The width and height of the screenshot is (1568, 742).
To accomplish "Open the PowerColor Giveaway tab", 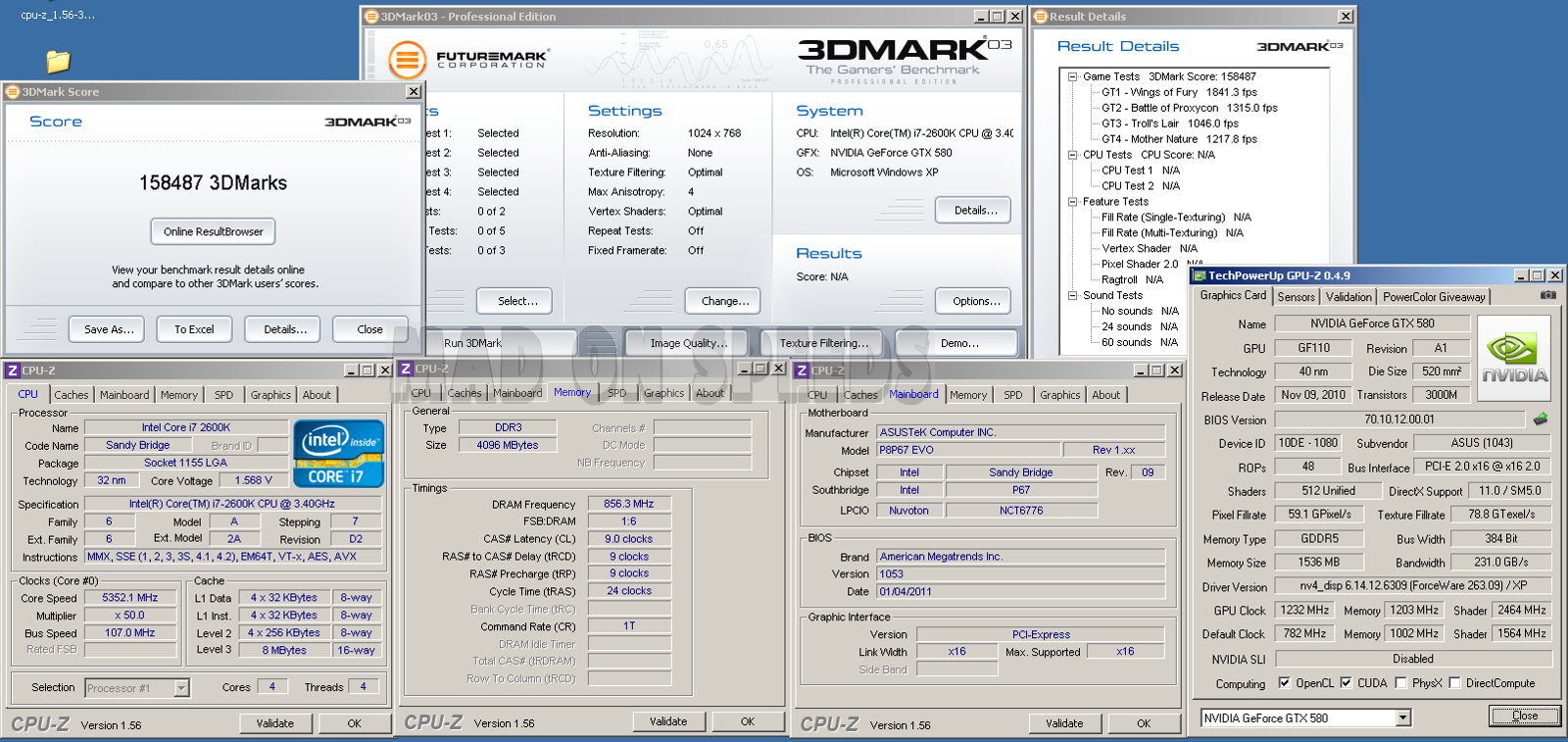I will [x=1434, y=297].
